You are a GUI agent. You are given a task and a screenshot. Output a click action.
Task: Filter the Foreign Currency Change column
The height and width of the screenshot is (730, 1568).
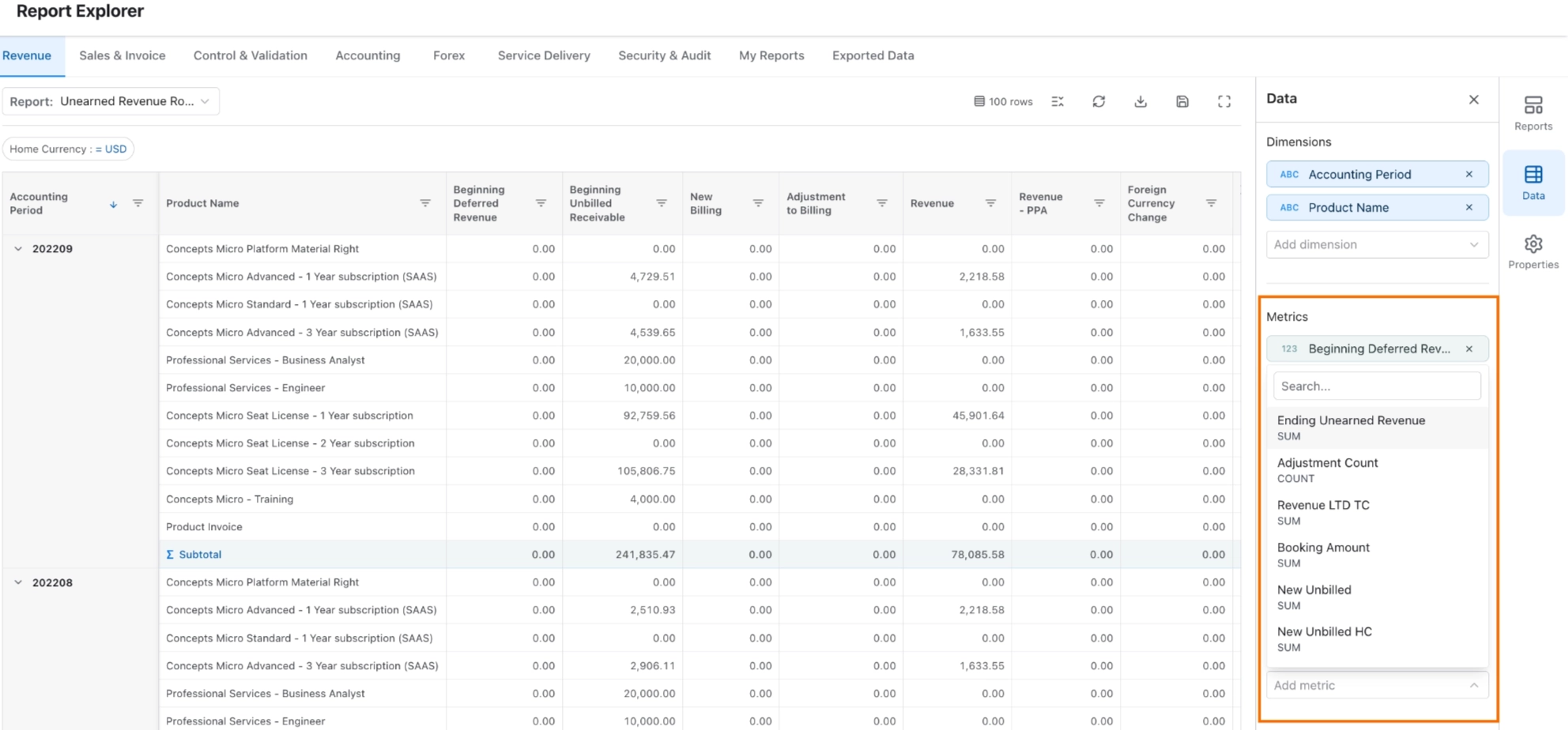(x=1212, y=203)
